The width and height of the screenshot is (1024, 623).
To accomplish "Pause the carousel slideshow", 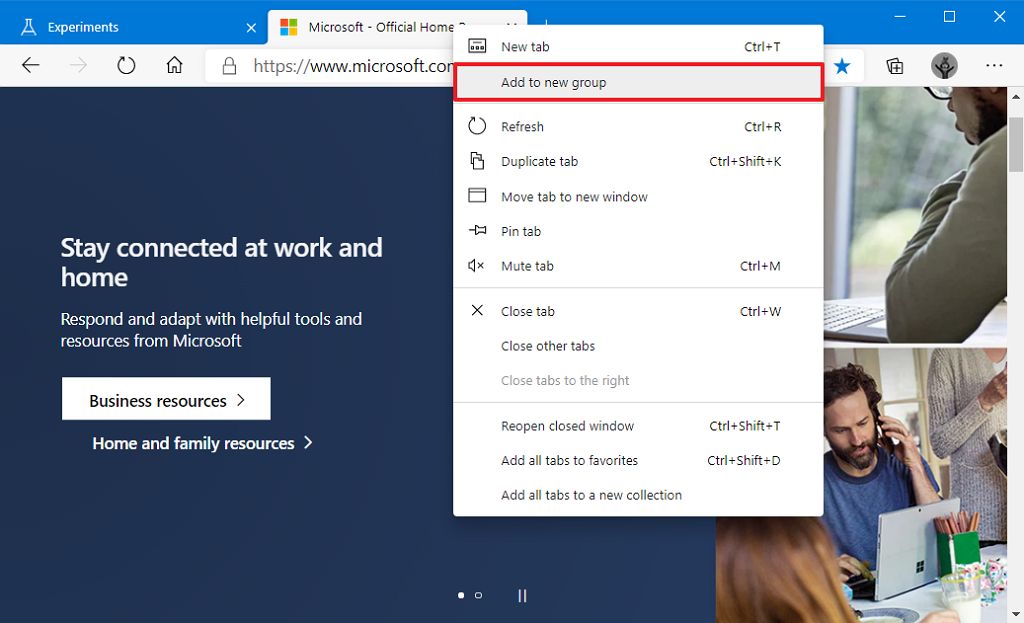I will pos(522,595).
